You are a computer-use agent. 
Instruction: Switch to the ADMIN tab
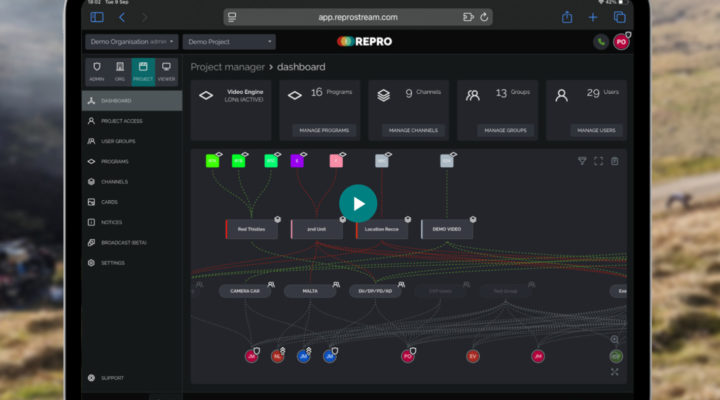[97, 71]
